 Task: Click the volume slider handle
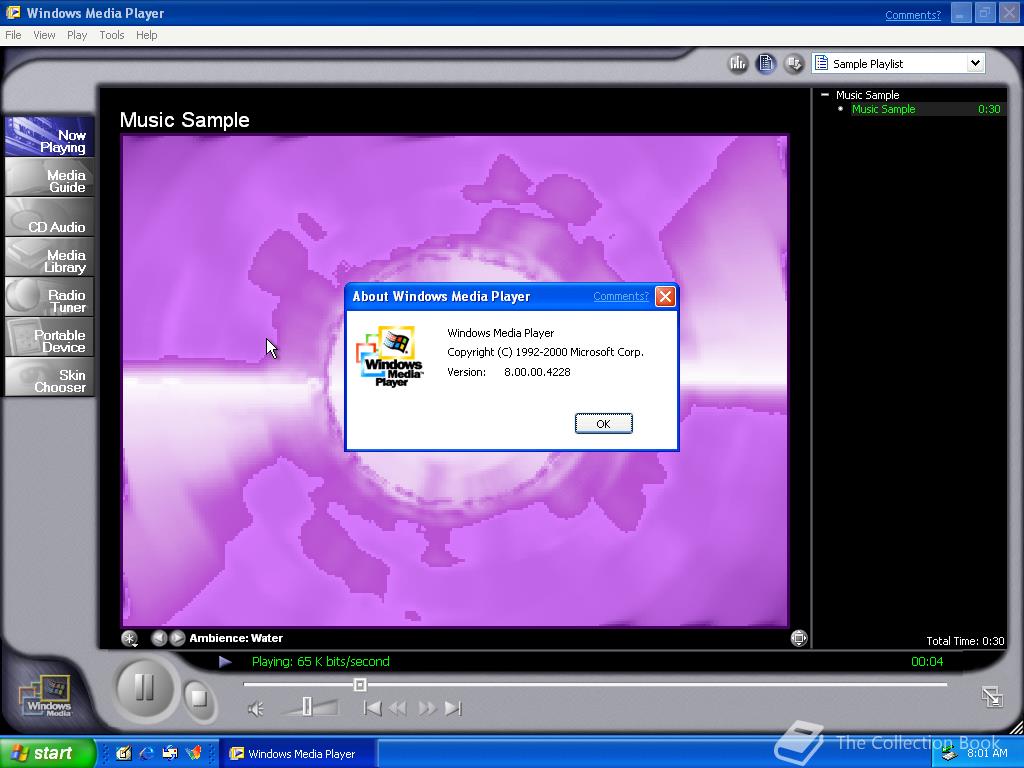tap(307, 707)
